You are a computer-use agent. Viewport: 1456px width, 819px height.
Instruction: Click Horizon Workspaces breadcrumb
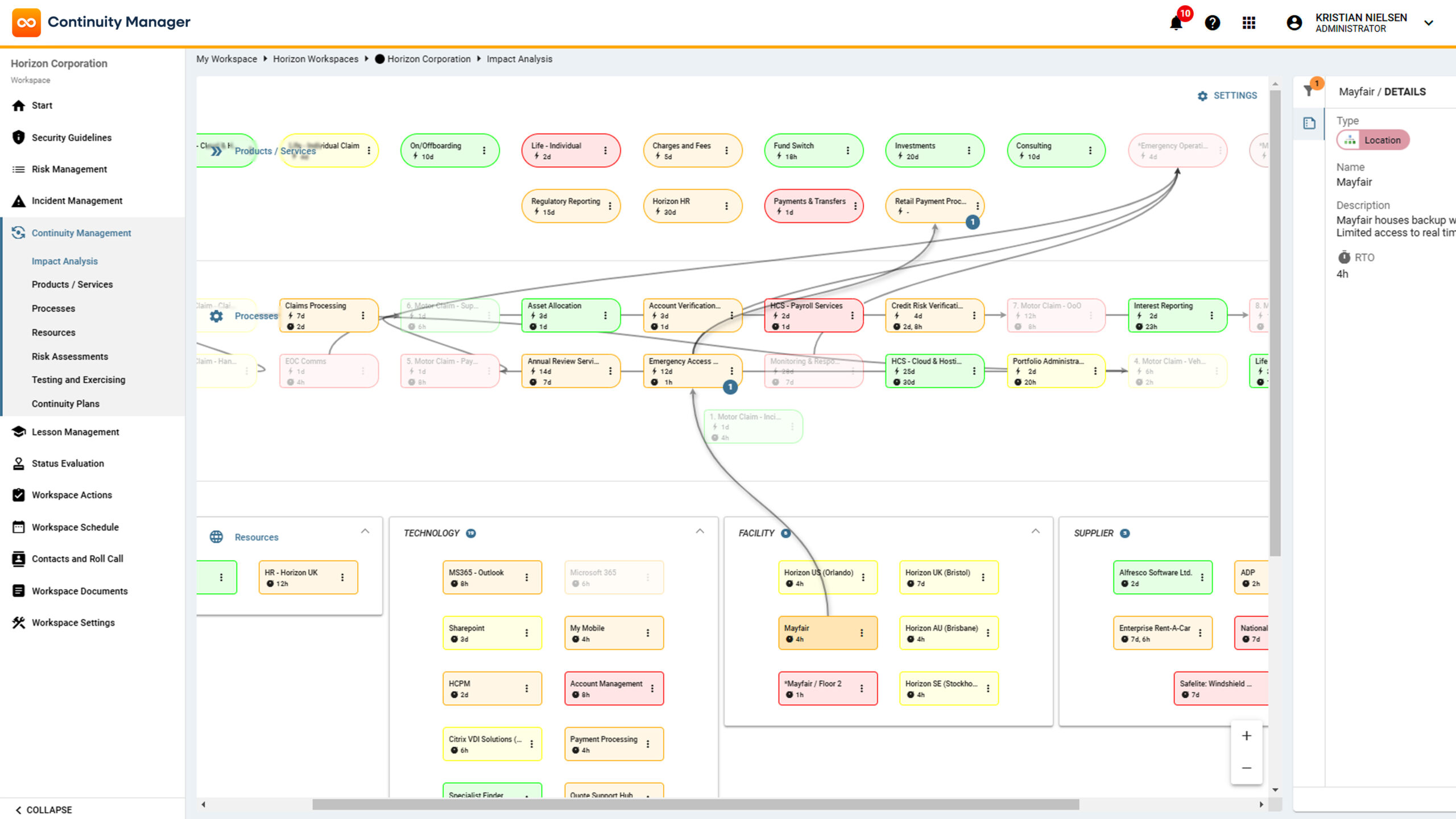click(316, 59)
